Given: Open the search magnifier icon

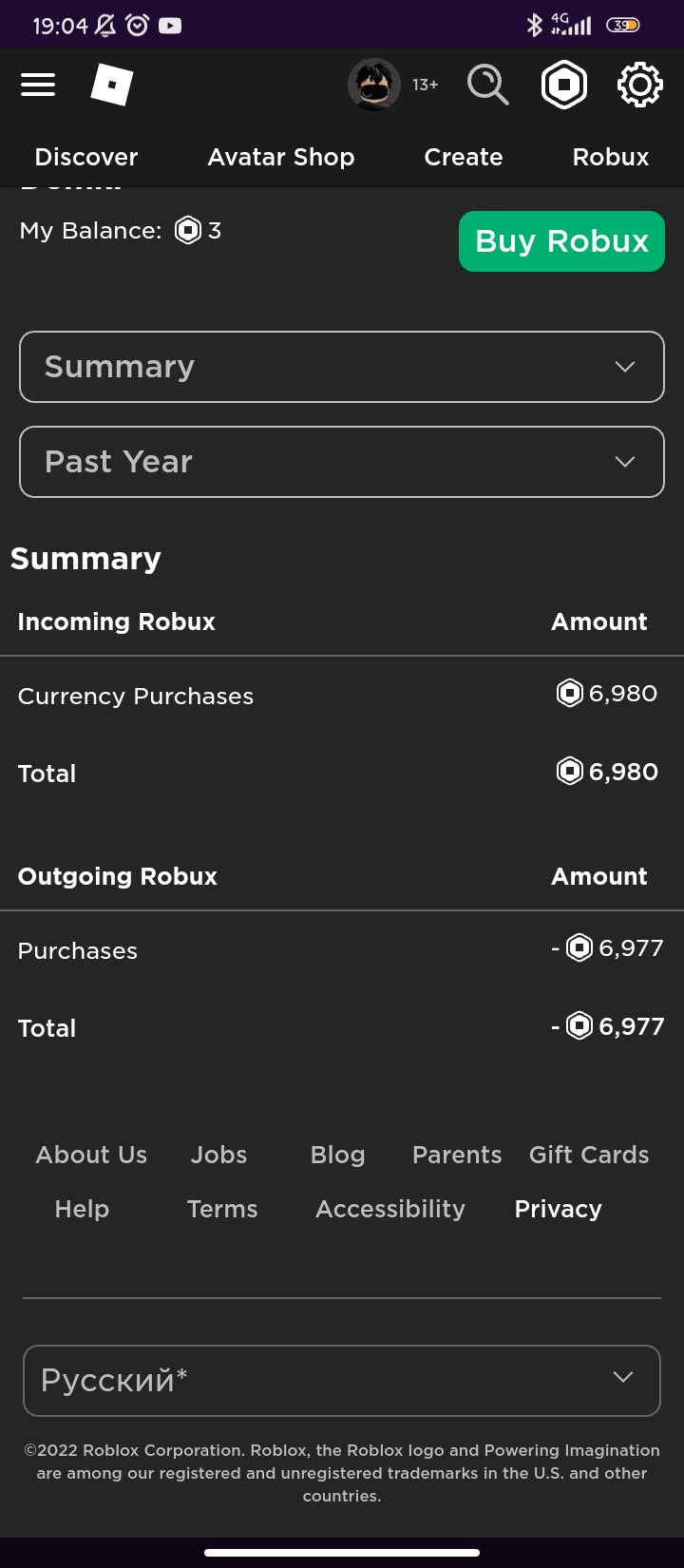Looking at the screenshot, I should click(x=487, y=86).
